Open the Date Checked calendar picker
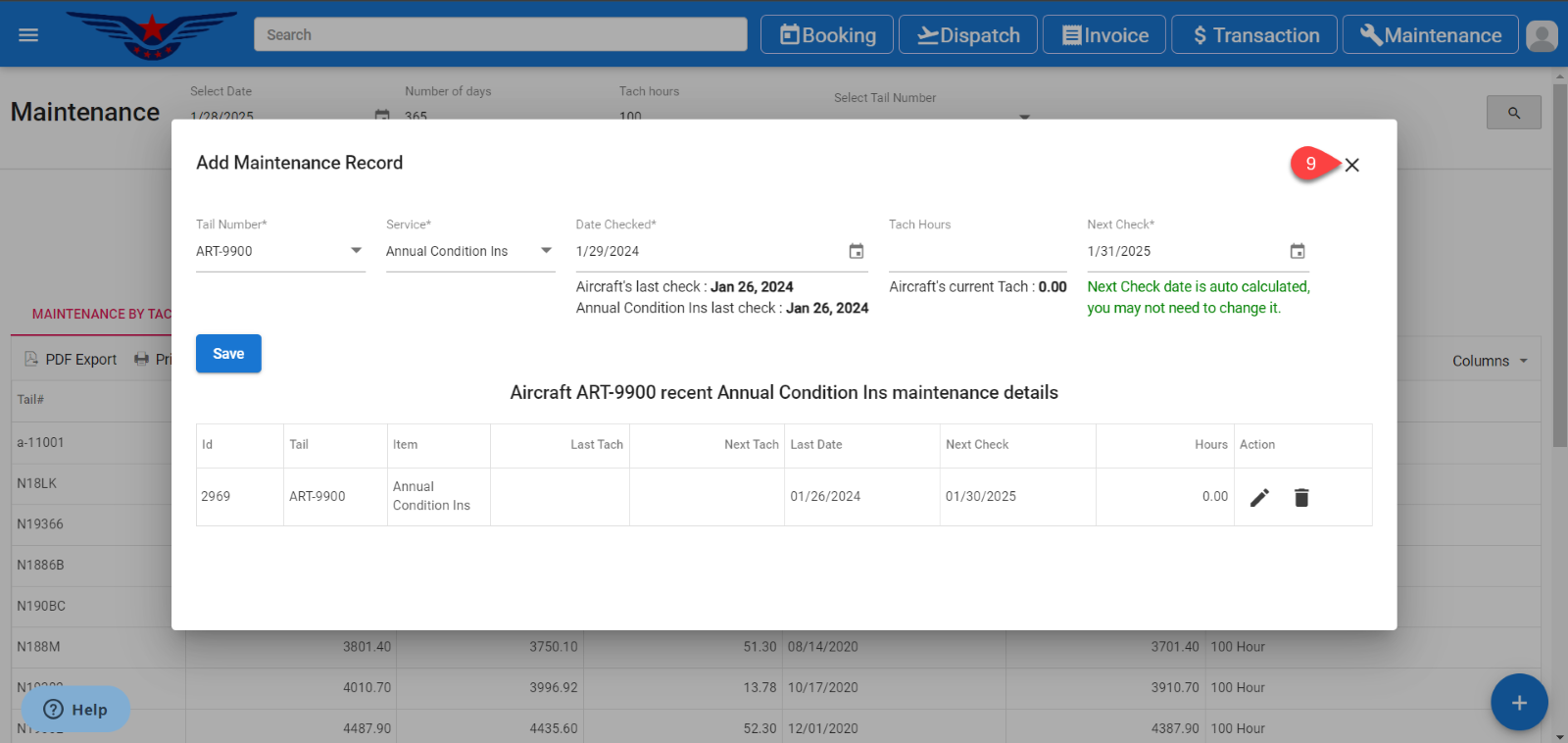1568x743 pixels. tap(856, 252)
